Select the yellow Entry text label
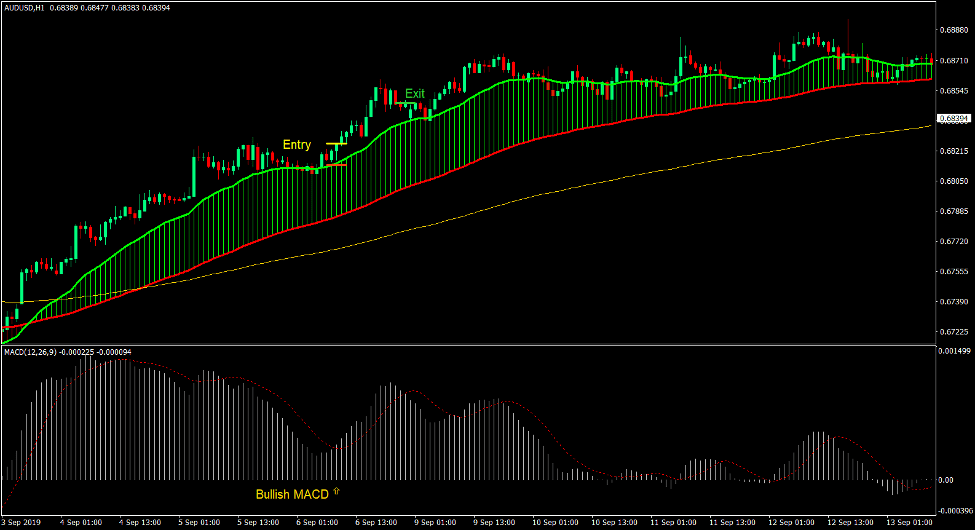This screenshot has height=531, width=977. (x=297, y=145)
